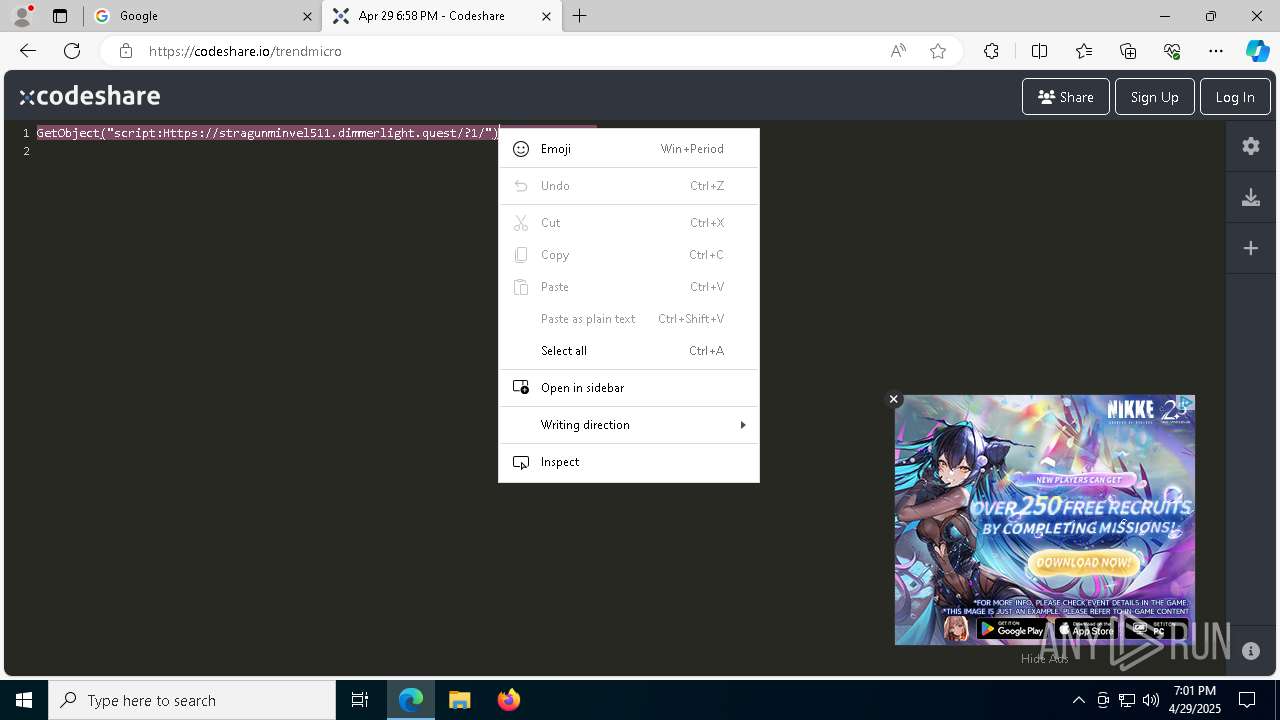1280x720 pixels.
Task: Open Edge Settings and more menu
Action: 1216,51
